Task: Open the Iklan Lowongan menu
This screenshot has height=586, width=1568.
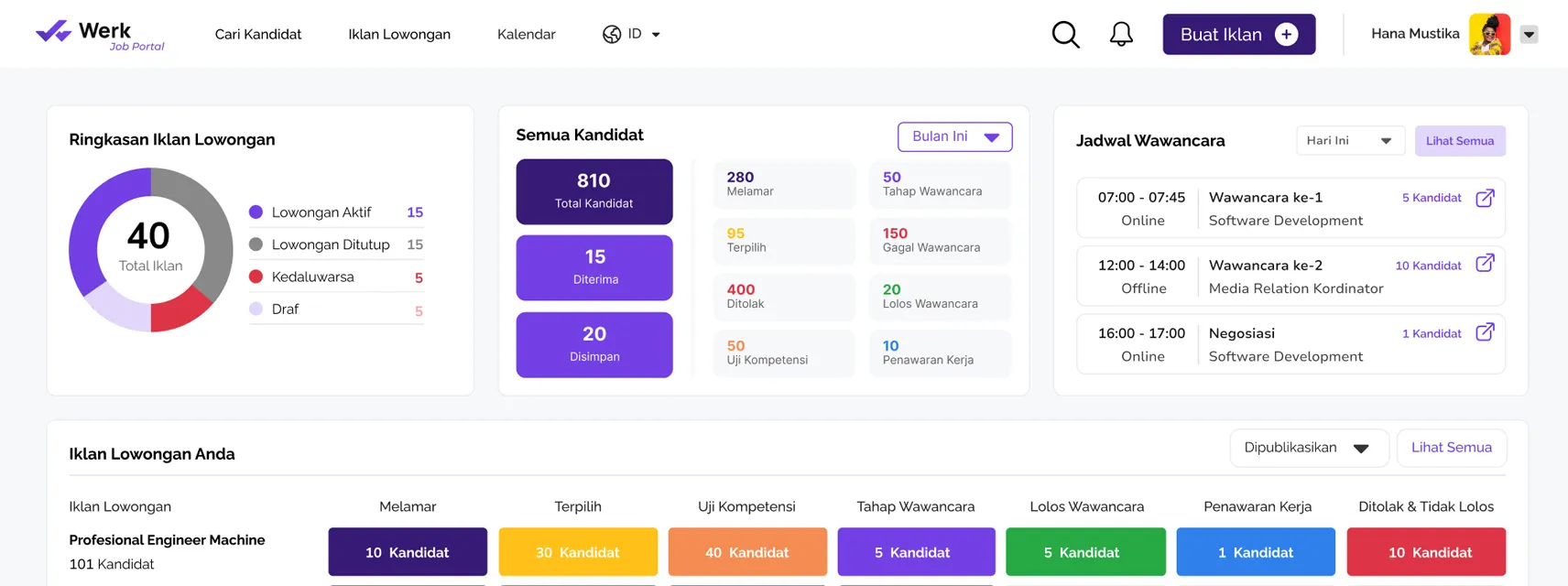Action: 399,35
